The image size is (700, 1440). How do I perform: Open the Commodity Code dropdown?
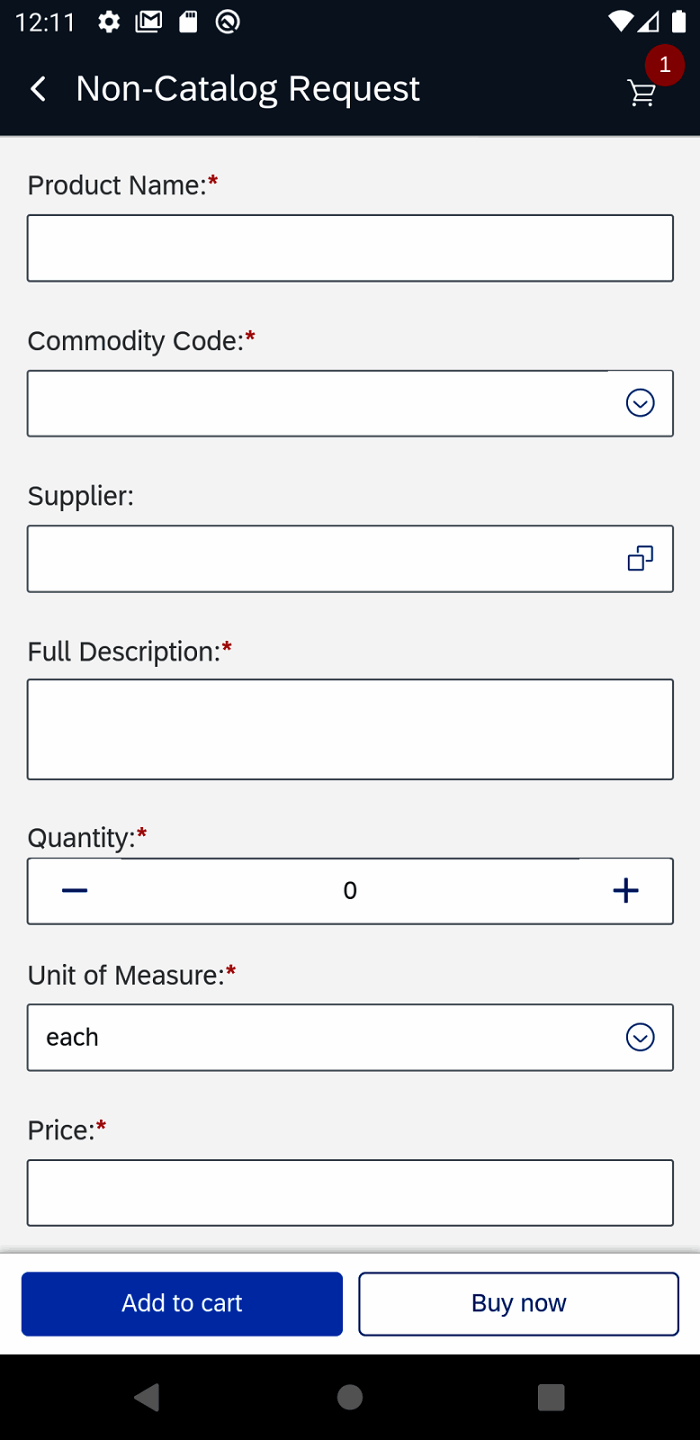[x=640, y=403]
